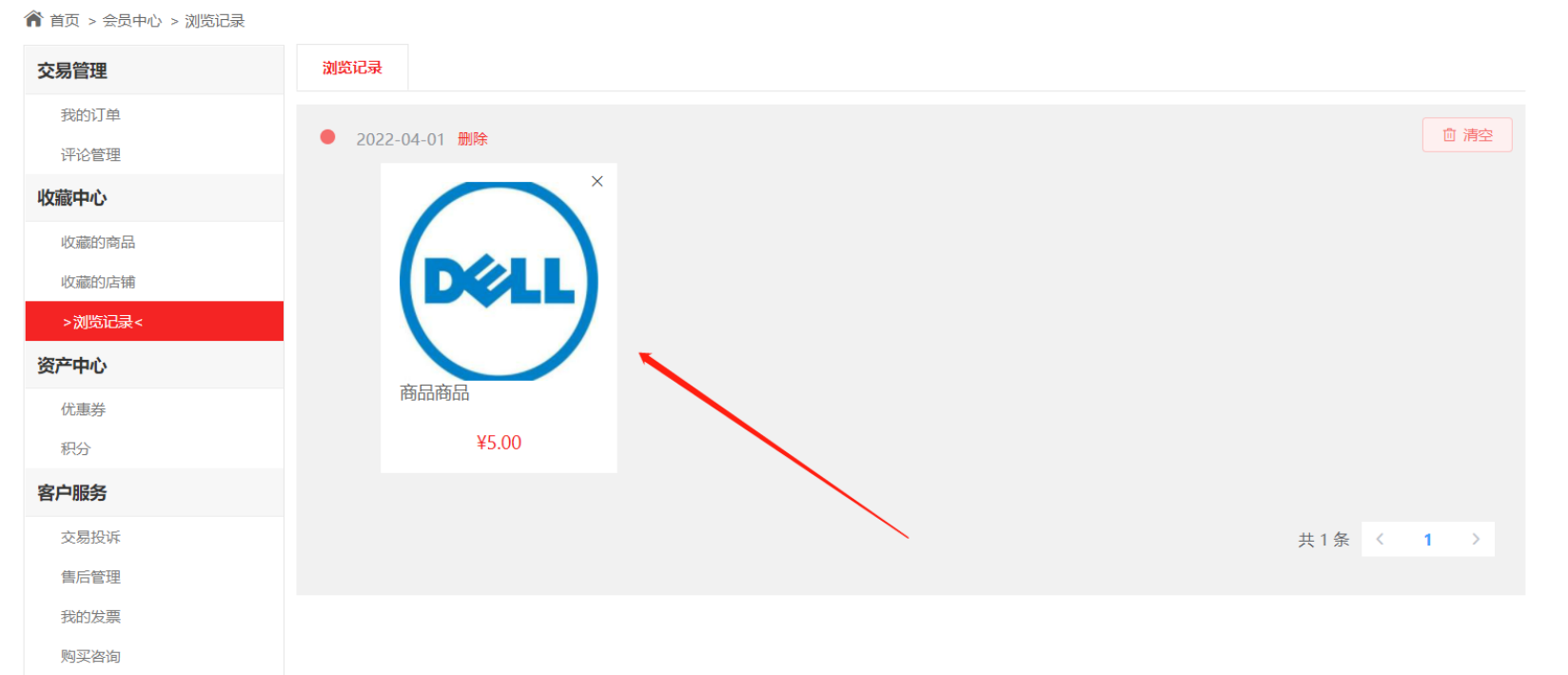
Task: Go to 收藏的店铺 page
Action: 98,282
